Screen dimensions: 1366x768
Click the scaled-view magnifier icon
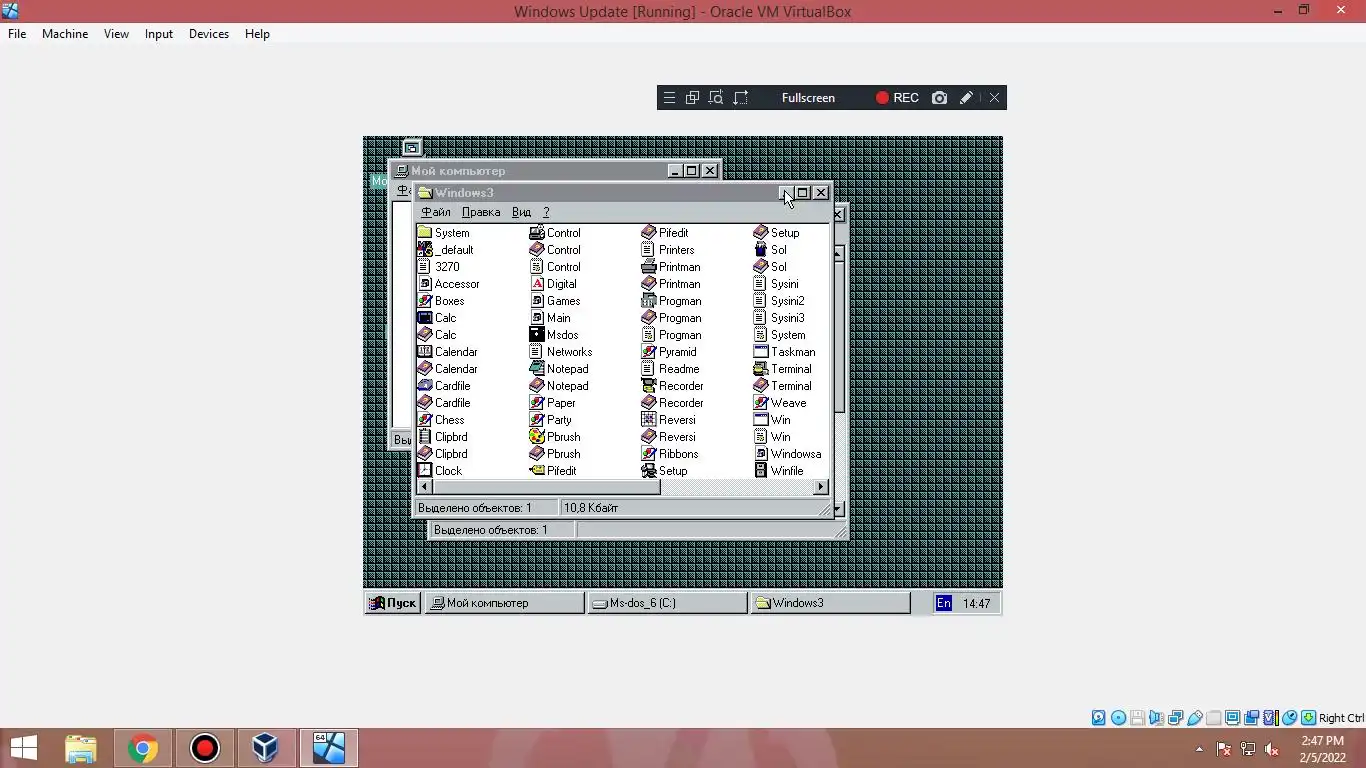(716, 98)
